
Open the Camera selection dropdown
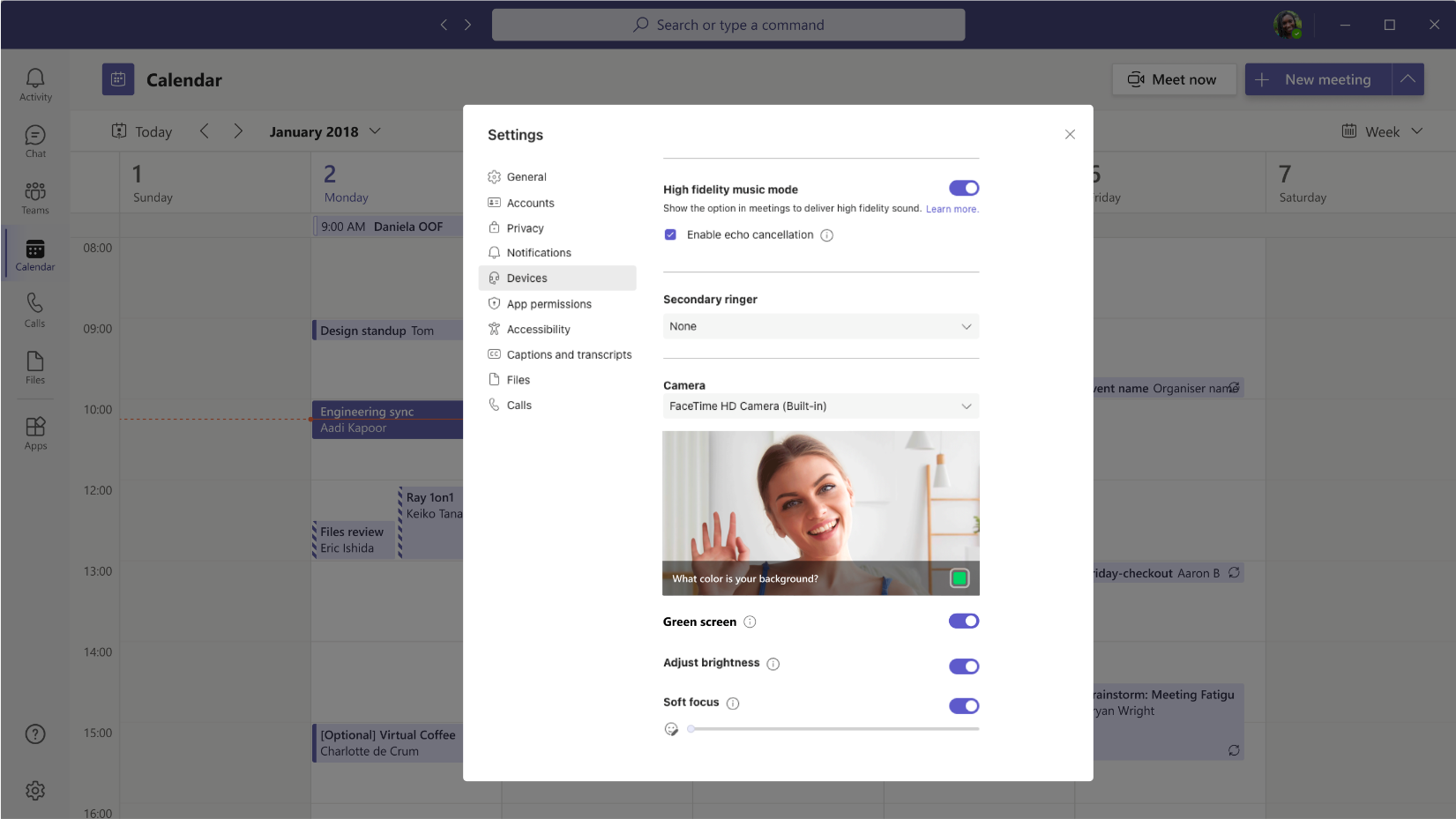(819, 406)
